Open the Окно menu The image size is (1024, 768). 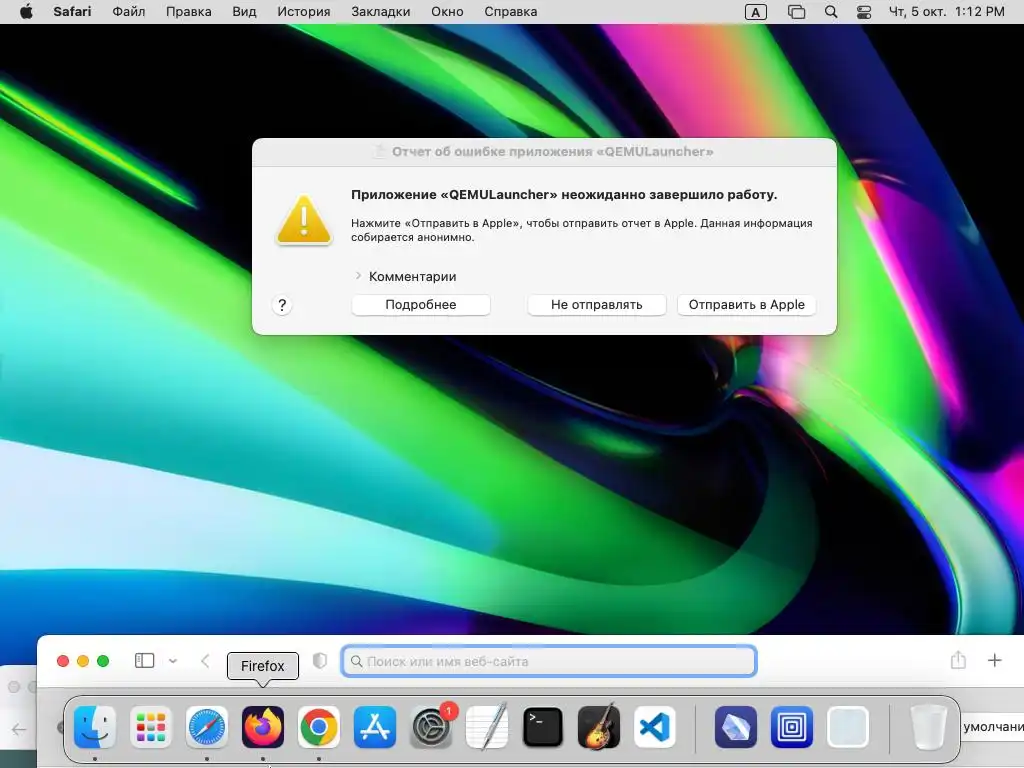pyautogui.click(x=447, y=12)
